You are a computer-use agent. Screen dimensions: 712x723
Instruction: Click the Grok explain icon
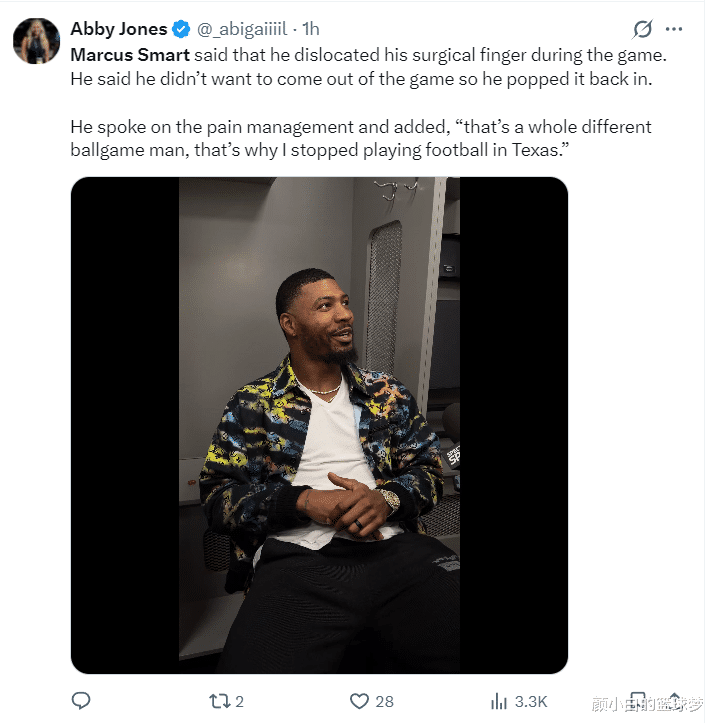coord(645,30)
